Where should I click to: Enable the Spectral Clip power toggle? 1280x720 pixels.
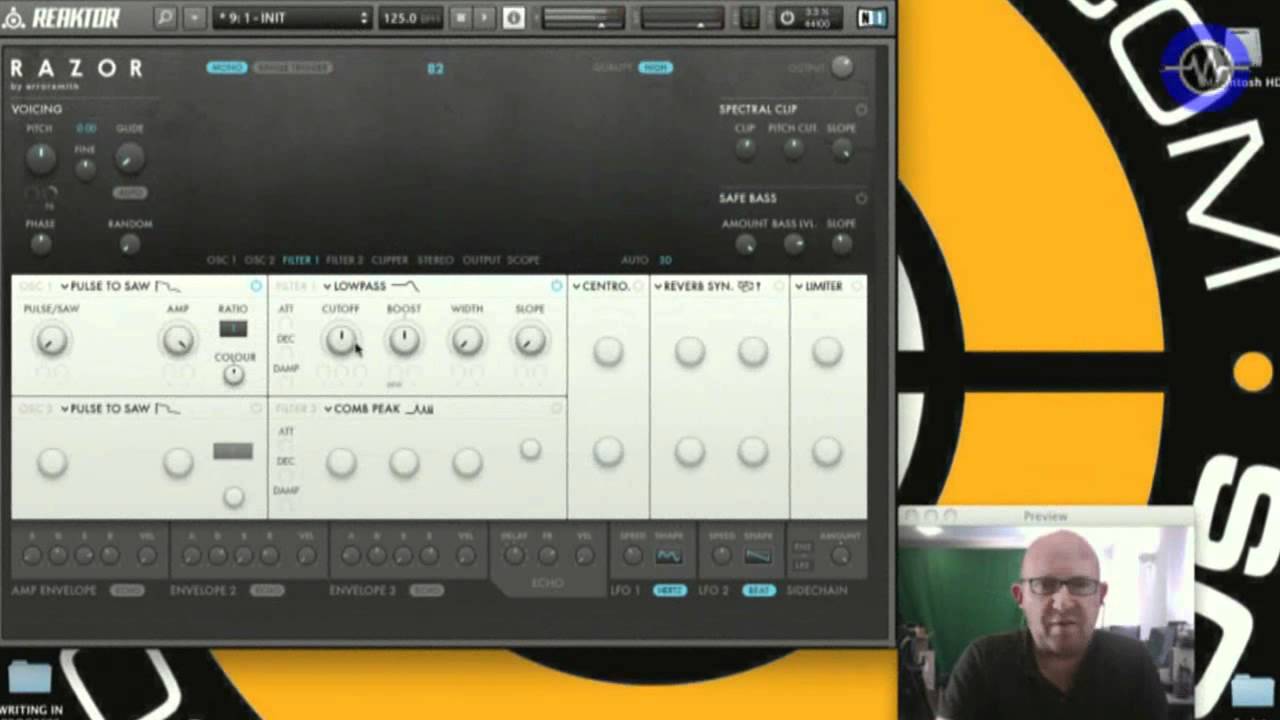pyautogui.click(x=861, y=109)
